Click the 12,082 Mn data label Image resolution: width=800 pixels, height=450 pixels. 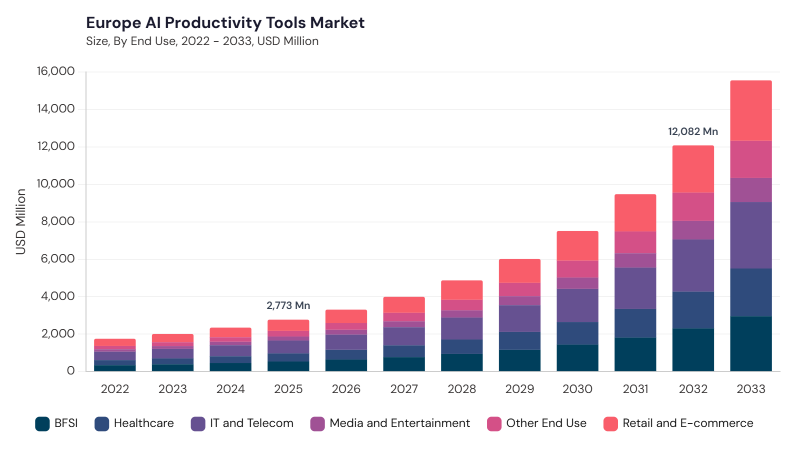pos(693,132)
